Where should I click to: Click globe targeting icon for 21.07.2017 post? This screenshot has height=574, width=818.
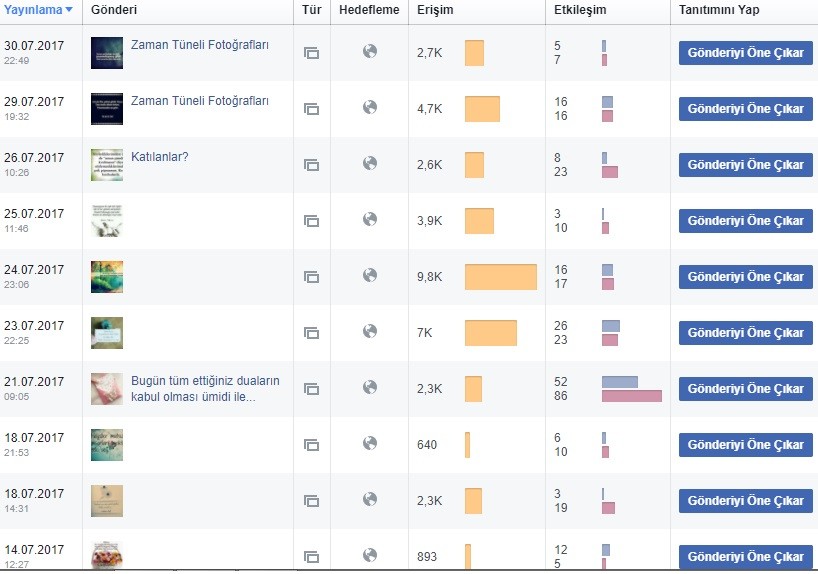(370, 387)
